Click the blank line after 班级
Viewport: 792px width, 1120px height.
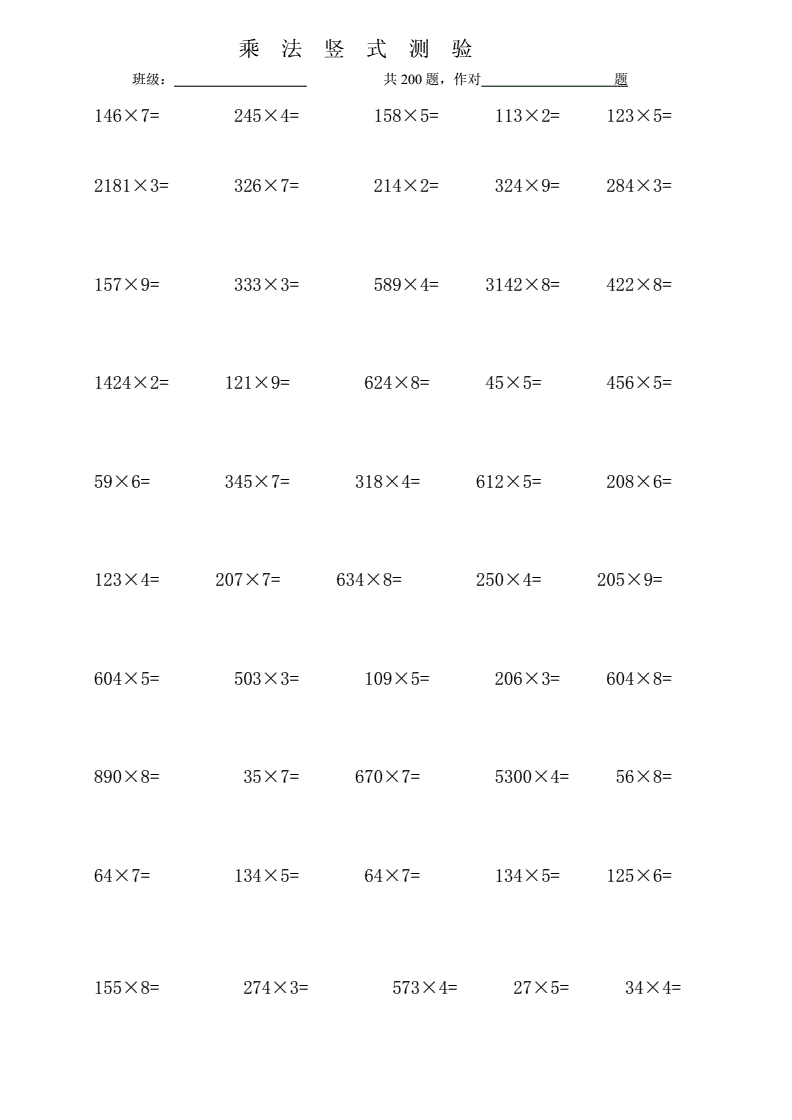pyautogui.click(x=240, y=82)
